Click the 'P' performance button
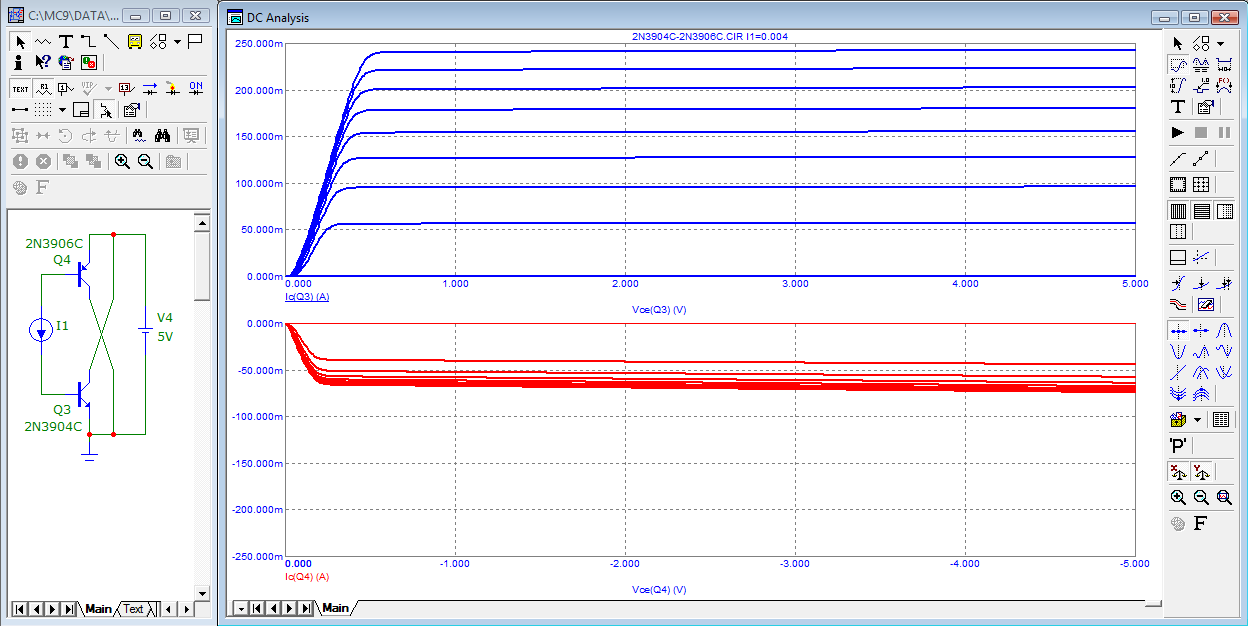 (x=1178, y=445)
